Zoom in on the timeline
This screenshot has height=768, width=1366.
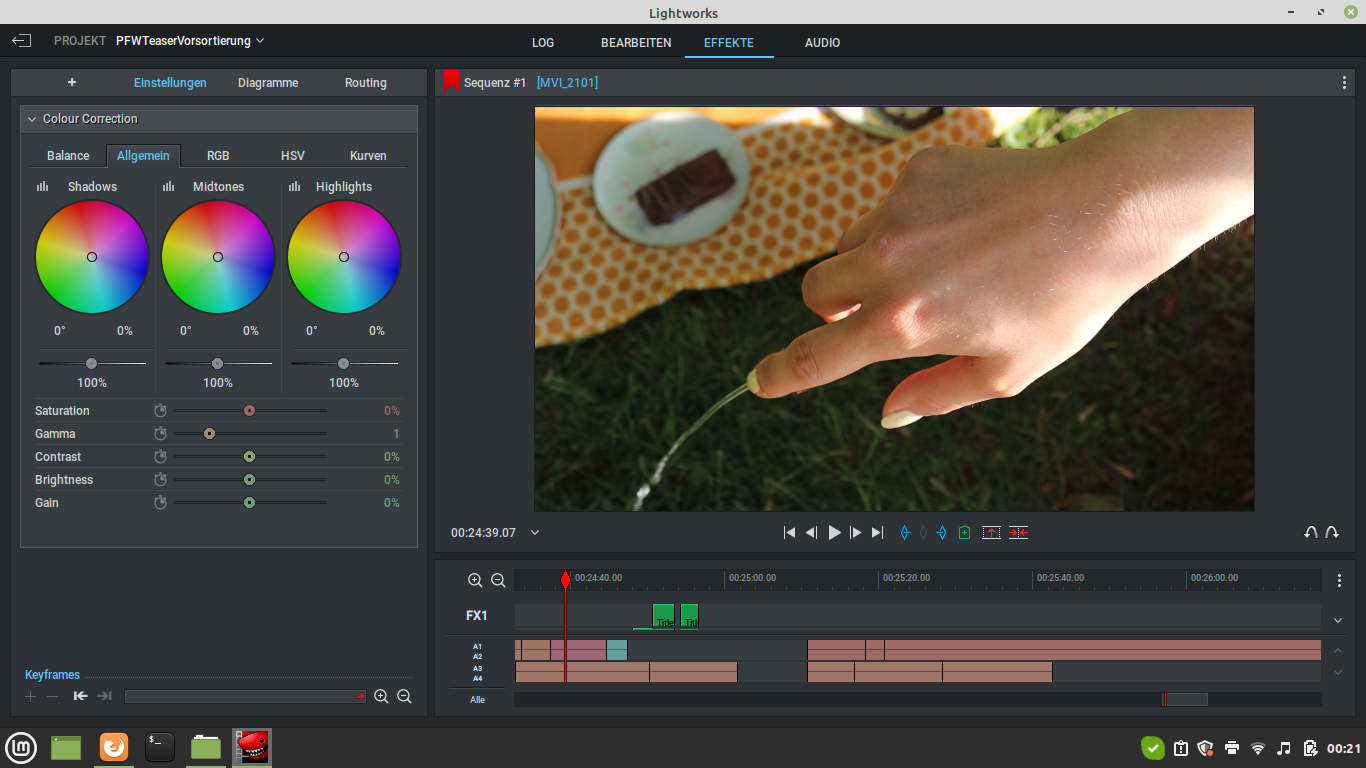point(475,580)
